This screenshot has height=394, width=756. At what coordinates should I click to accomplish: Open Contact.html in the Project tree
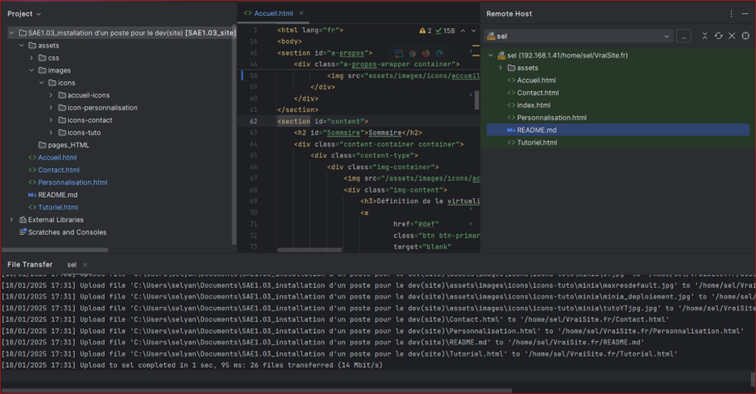point(59,170)
